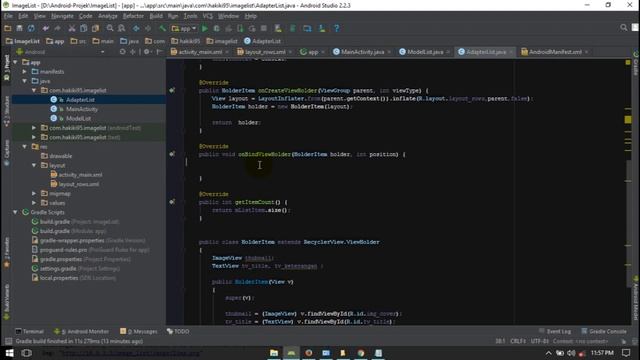Open the File menu

(x=8, y=16)
